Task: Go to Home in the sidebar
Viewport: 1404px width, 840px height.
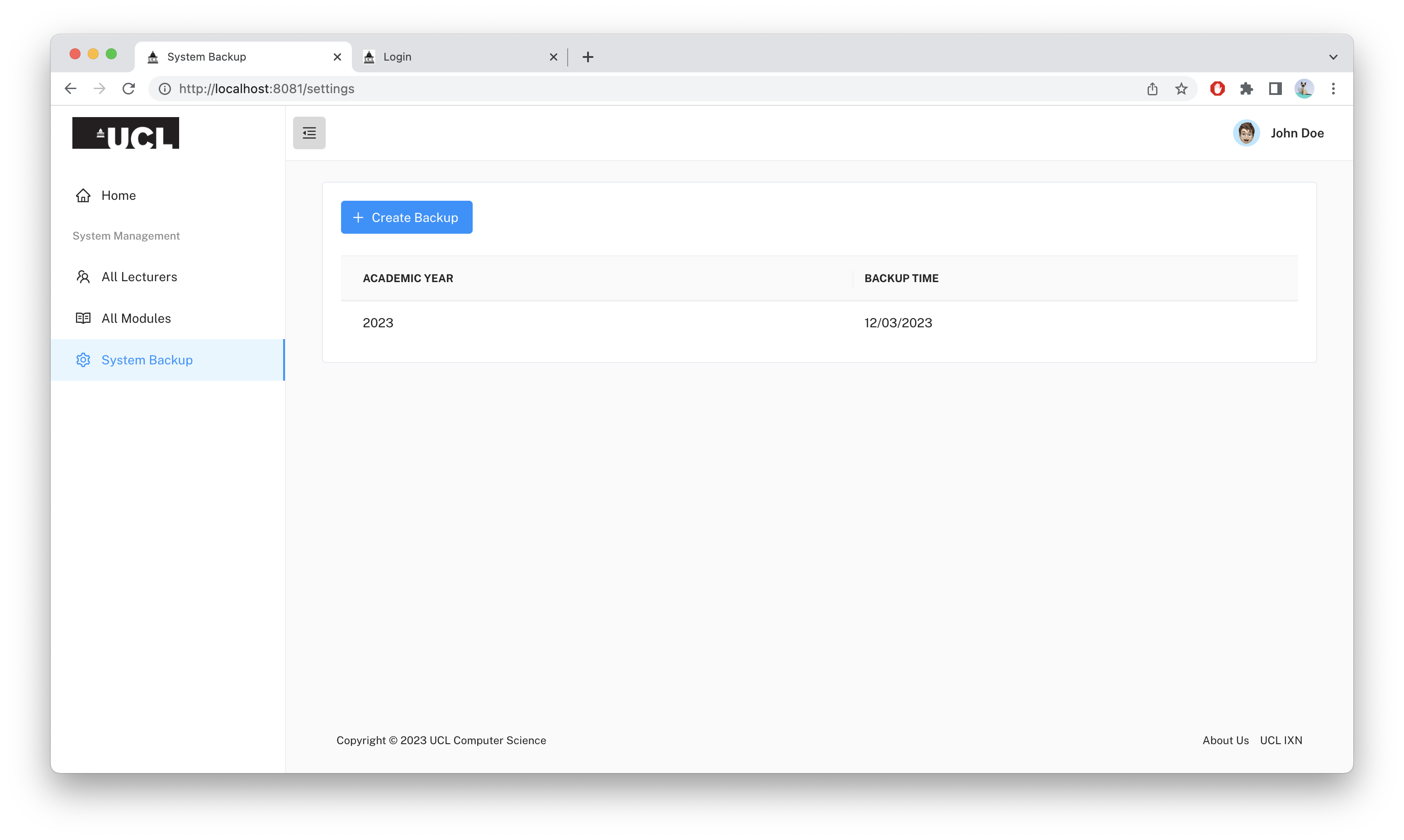Action: (x=167, y=195)
